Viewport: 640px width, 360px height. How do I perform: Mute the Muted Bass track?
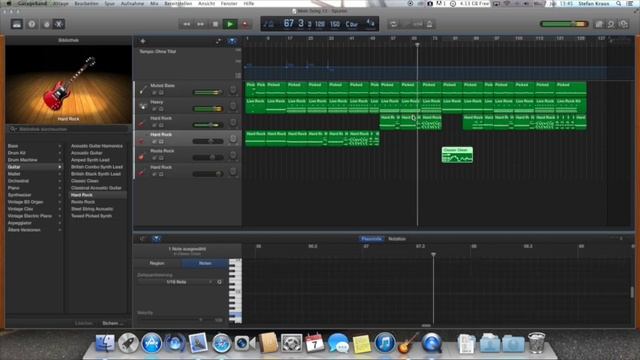tap(154, 93)
